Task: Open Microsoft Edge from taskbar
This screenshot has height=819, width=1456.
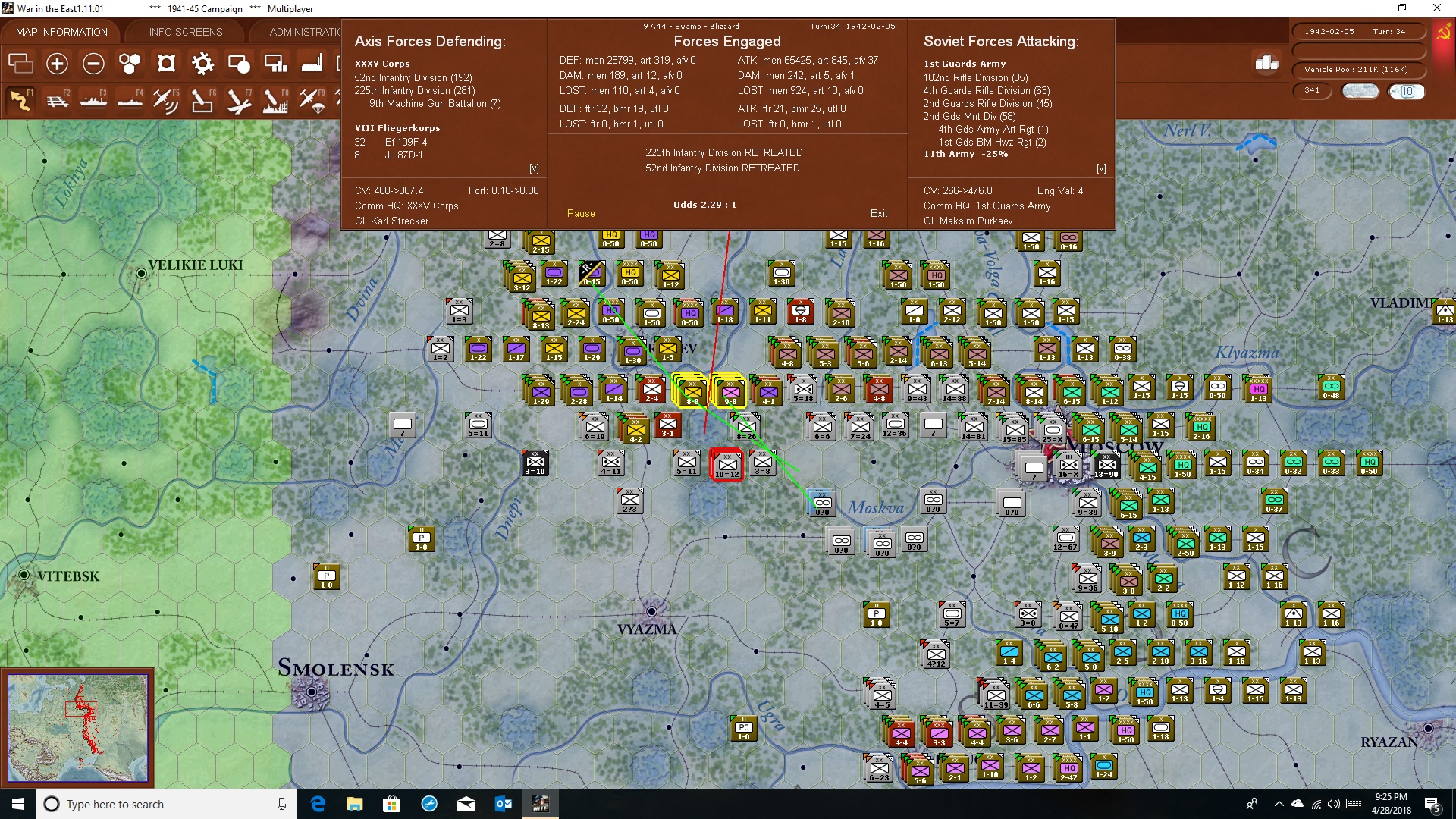Action: 318,804
